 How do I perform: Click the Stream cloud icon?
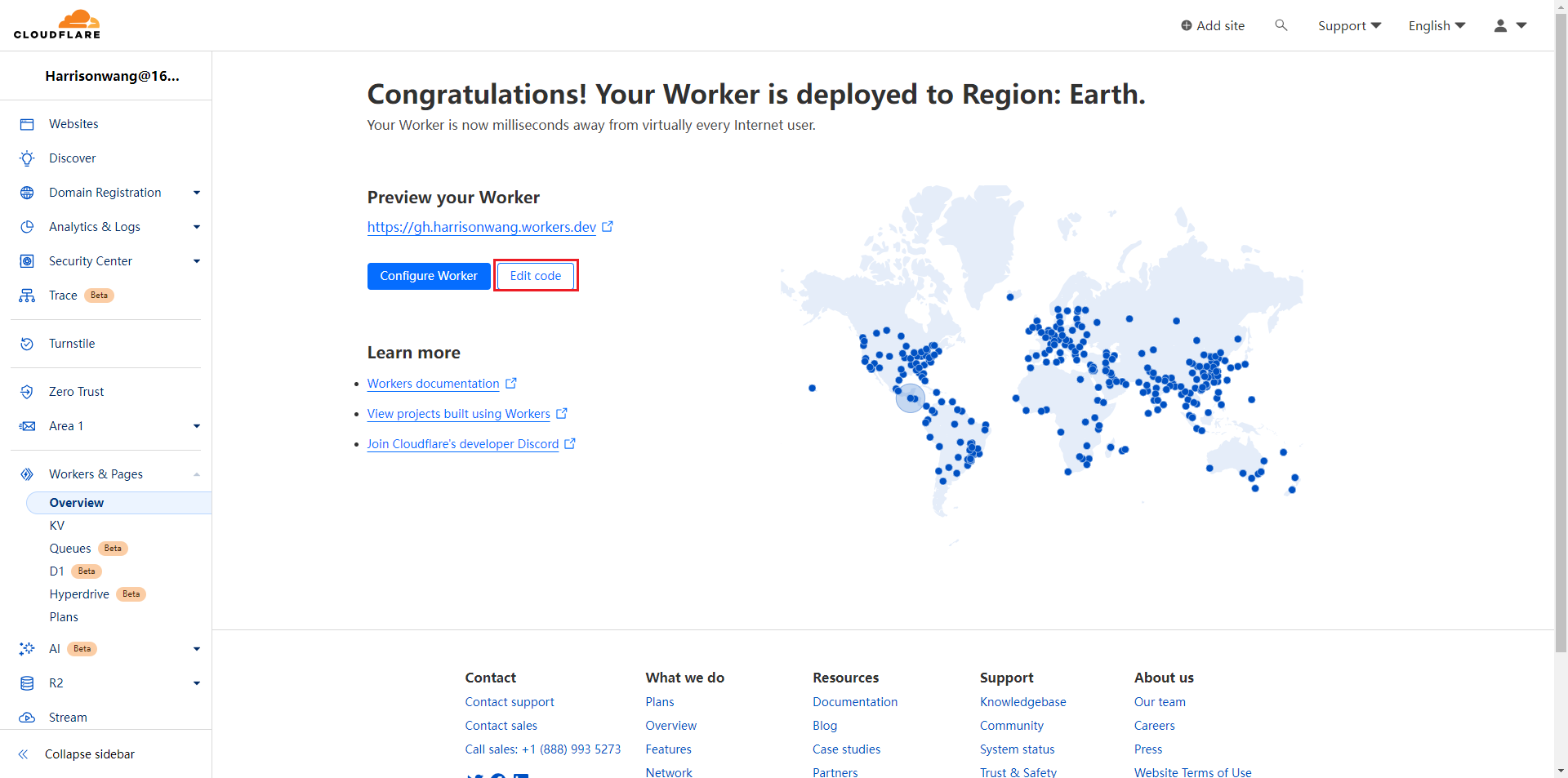click(x=27, y=718)
